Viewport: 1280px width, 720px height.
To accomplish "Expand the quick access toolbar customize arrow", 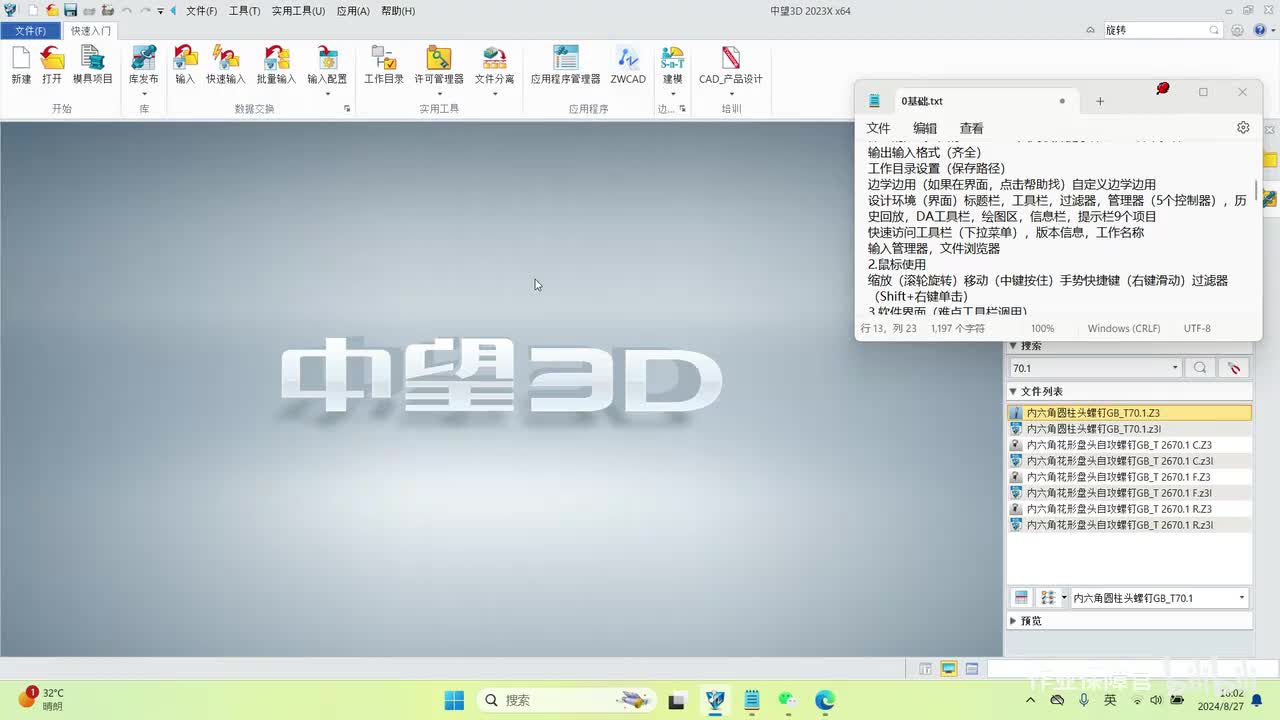I will pyautogui.click(x=160, y=11).
